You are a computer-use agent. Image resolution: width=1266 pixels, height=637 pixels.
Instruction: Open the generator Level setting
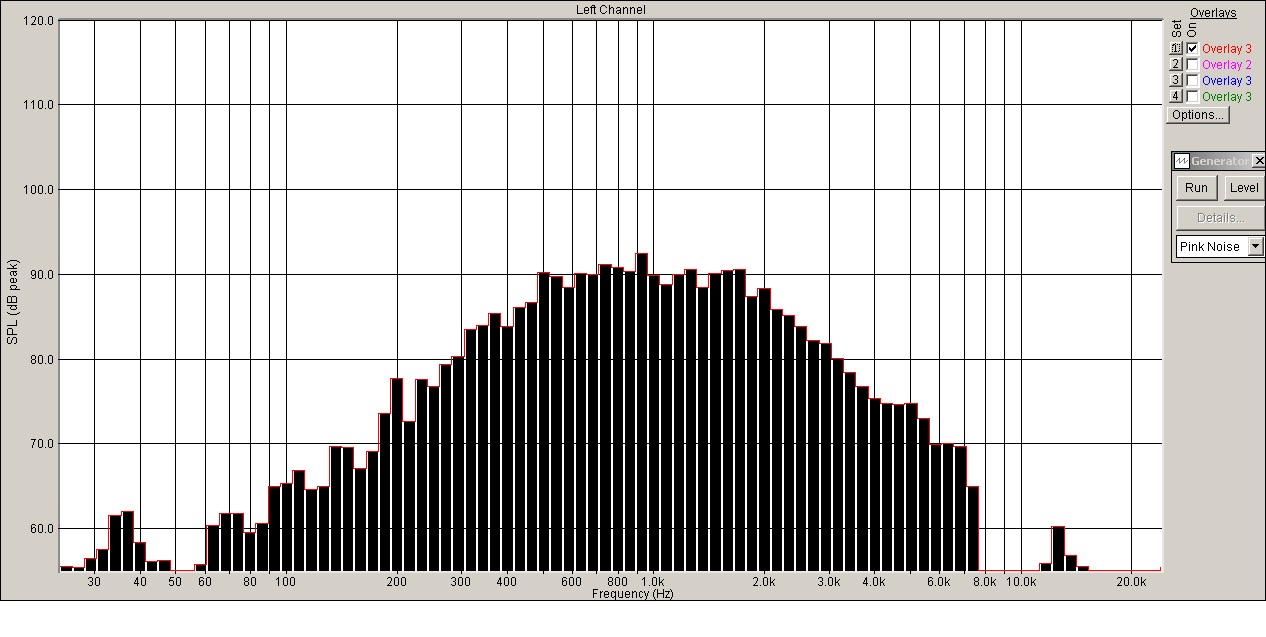tap(1244, 188)
